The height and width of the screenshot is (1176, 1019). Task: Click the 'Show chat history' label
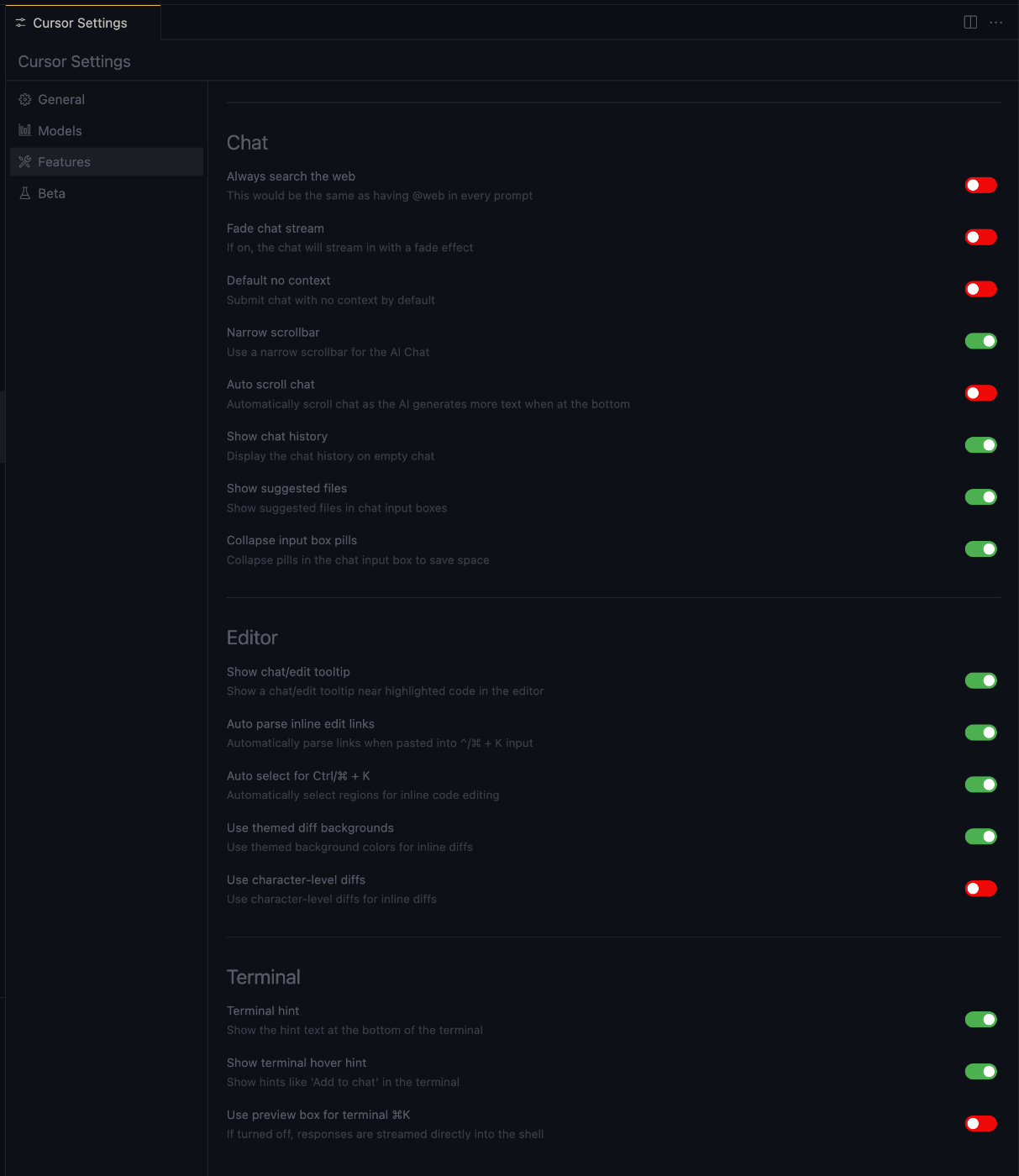click(277, 437)
